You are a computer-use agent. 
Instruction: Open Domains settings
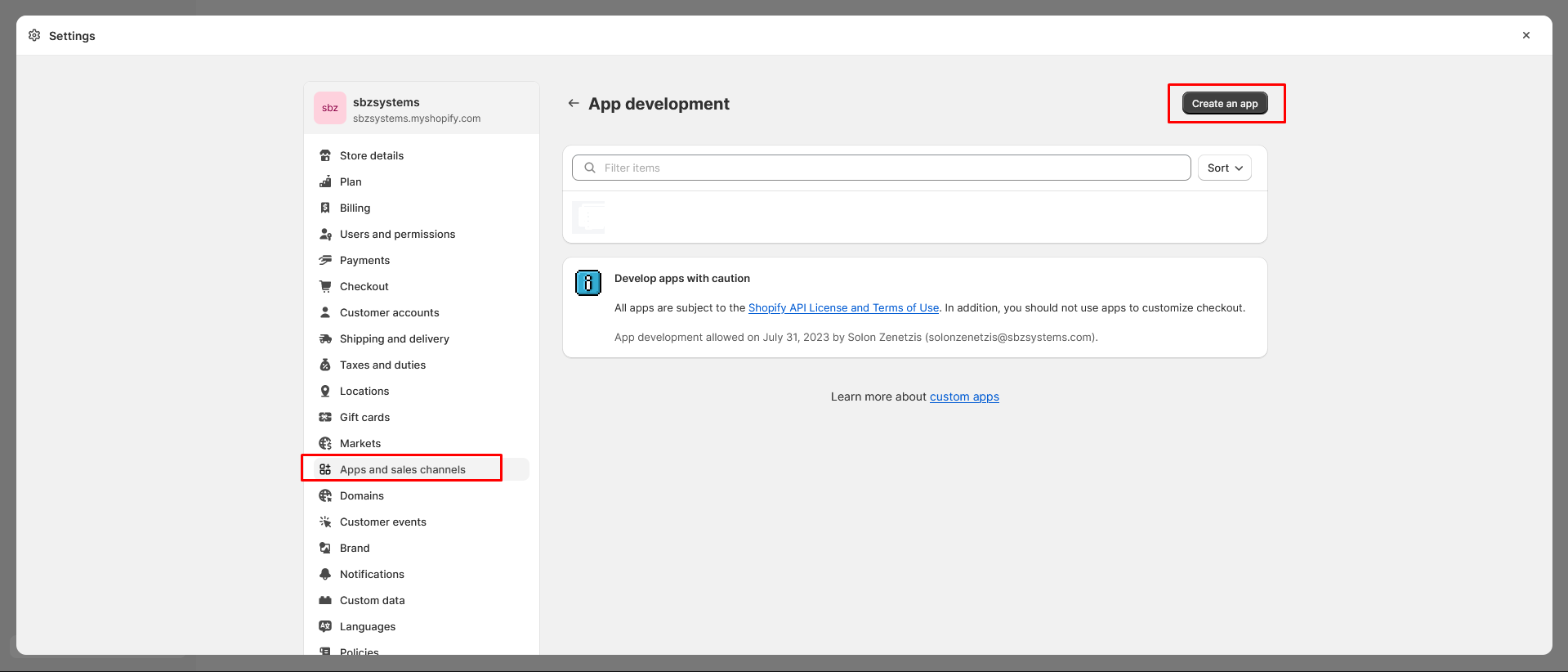coord(422,495)
